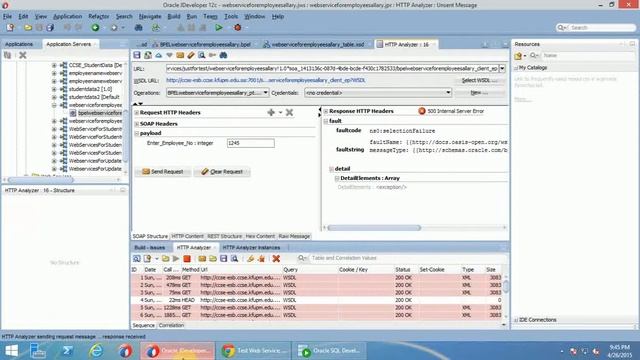The height and width of the screenshot is (360, 640).
Task: Click the Windows Start button
Action: tap(11, 351)
